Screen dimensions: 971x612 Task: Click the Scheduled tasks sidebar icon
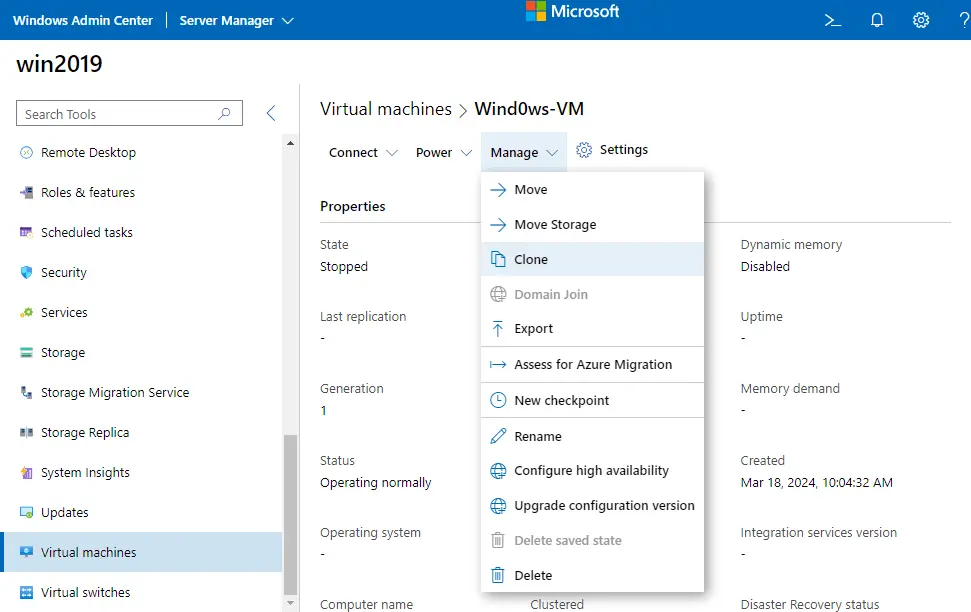tap(26, 232)
